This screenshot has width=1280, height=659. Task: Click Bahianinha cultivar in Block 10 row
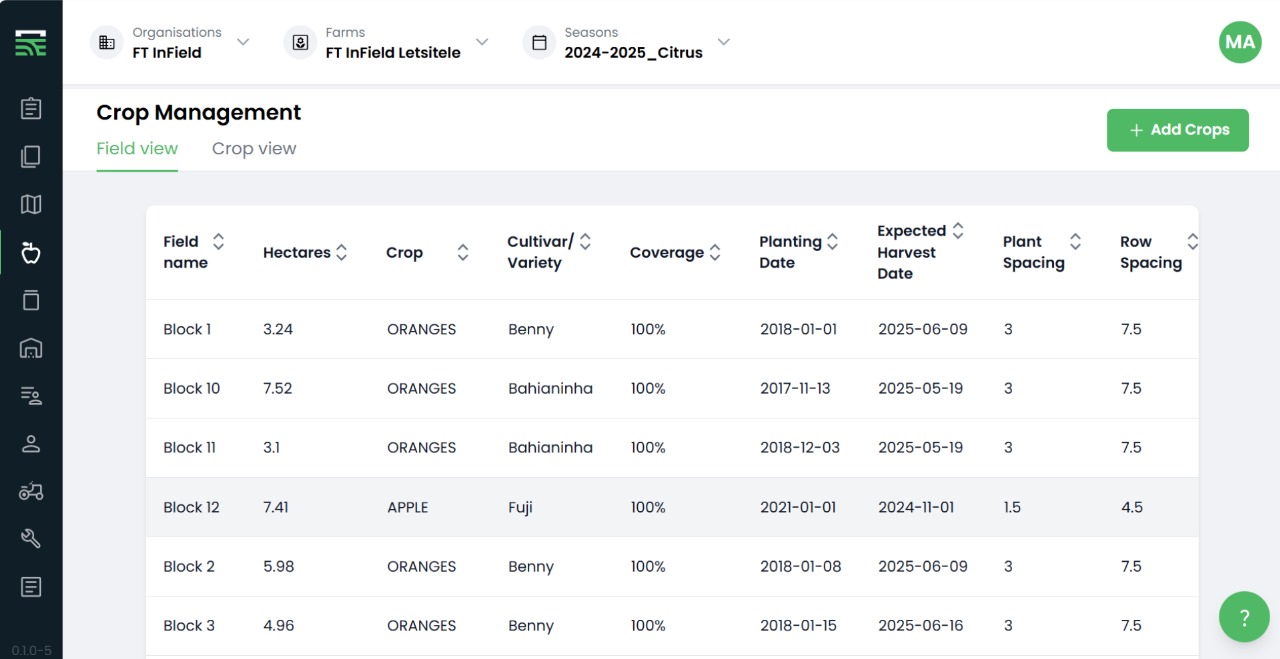tap(550, 388)
